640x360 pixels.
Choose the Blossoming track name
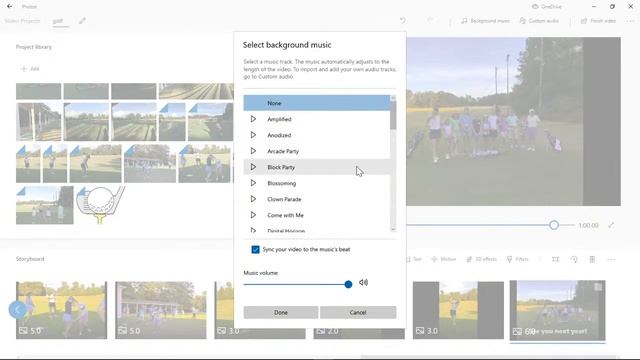pyautogui.click(x=282, y=183)
